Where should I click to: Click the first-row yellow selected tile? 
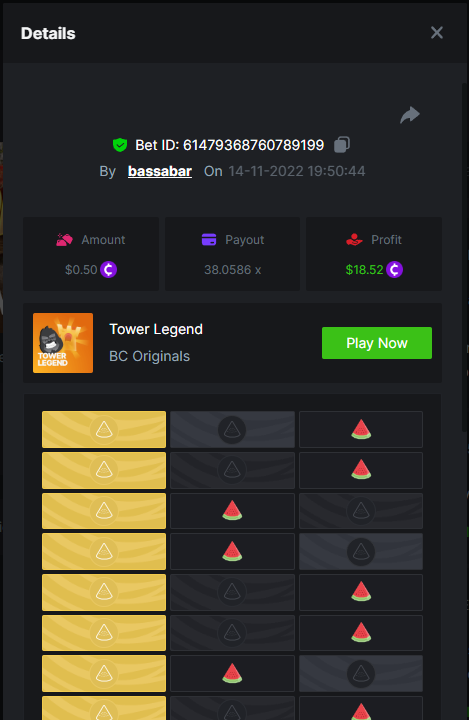pos(104,429)
